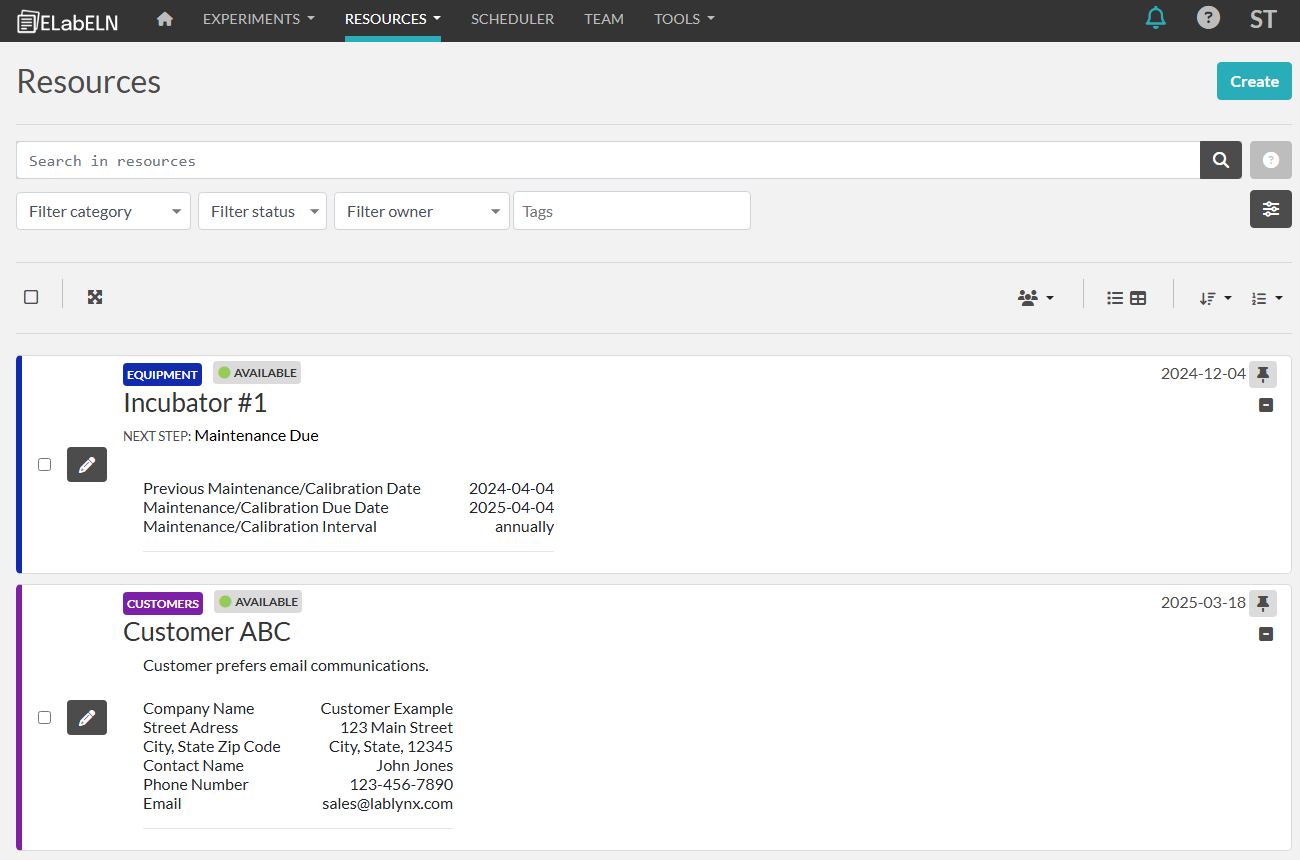Select the Customer ABC checkbox
Image resolution: width=1300 pixels, height=860 pixels.
coord(44,717)
